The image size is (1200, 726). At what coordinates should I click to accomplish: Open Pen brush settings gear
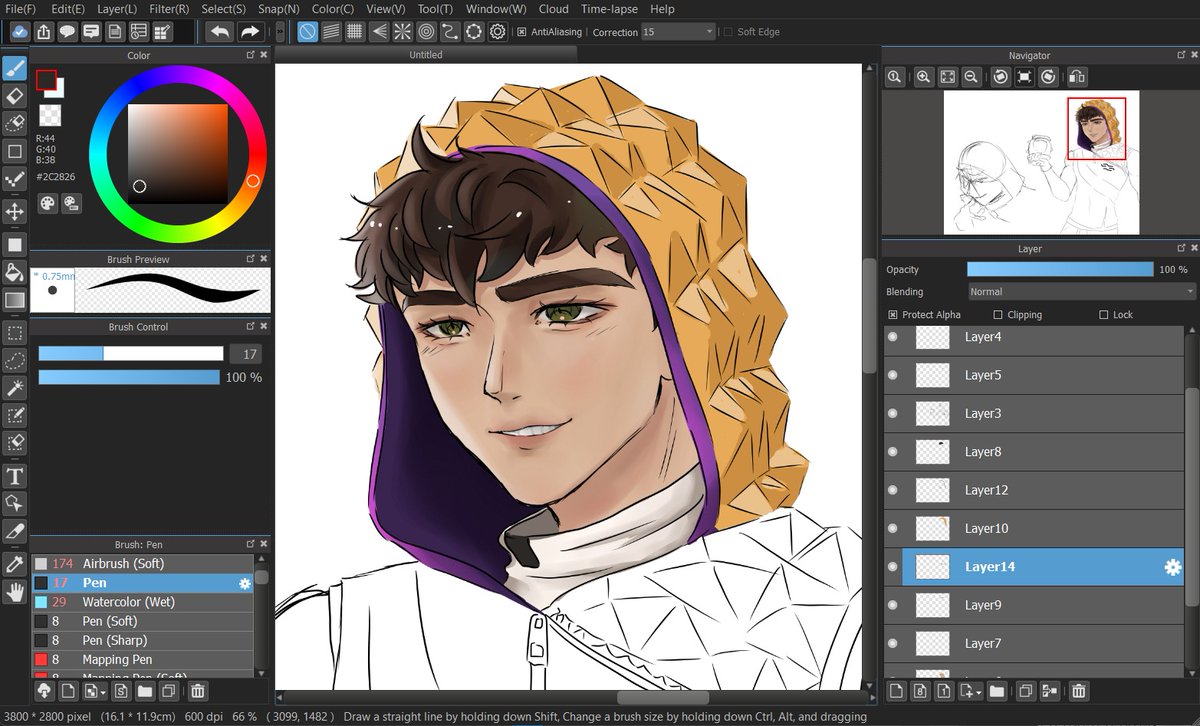point(244,583)
